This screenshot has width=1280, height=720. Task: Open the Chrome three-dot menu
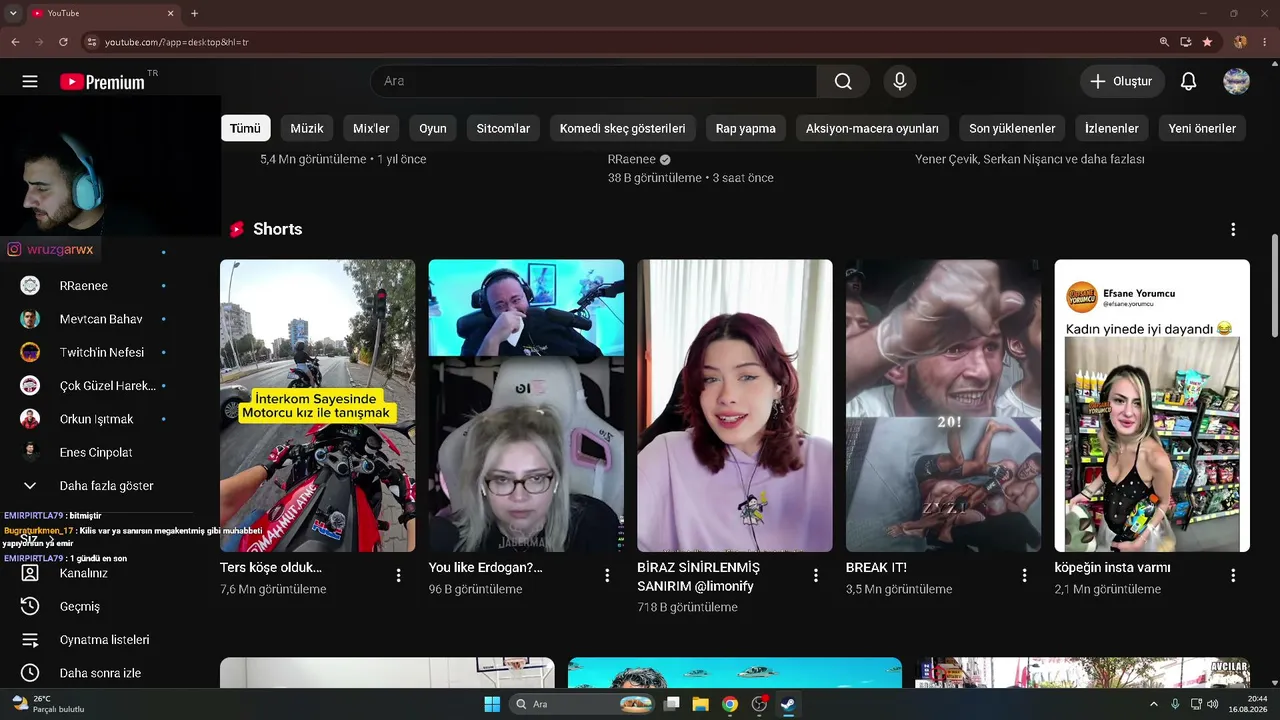tap(1265, 42)
